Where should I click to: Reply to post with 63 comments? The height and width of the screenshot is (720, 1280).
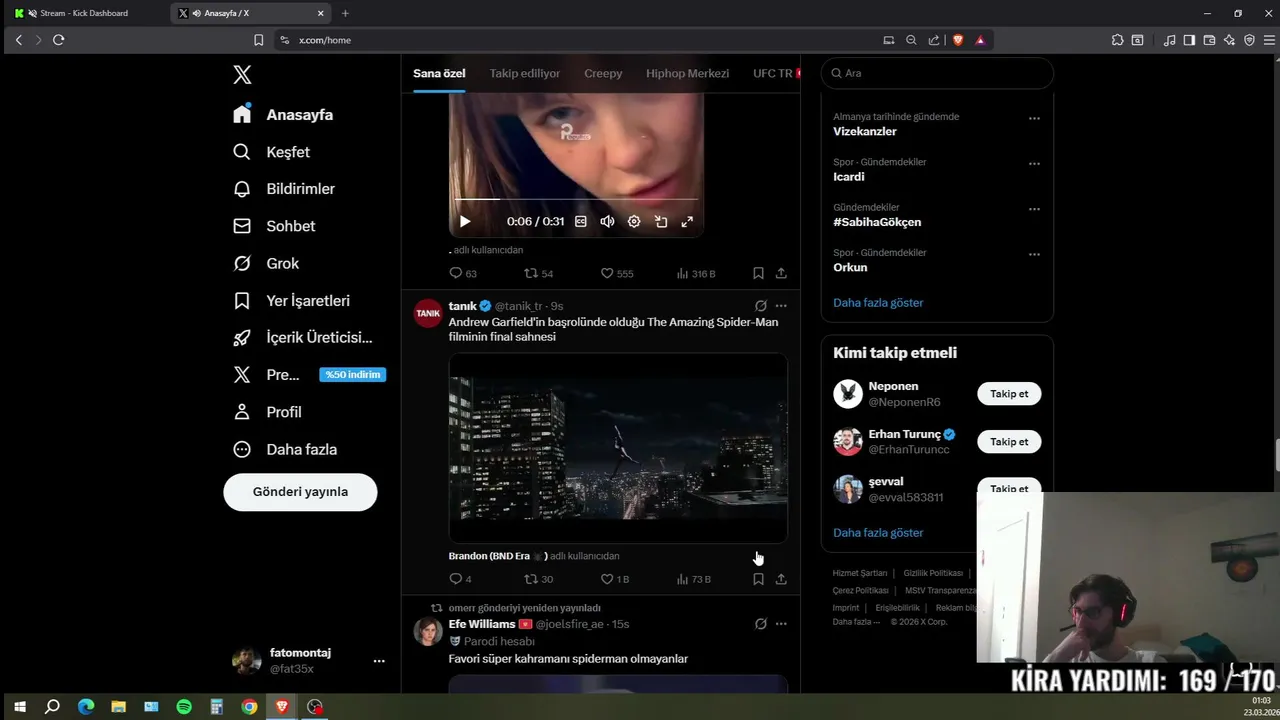pos(463,273)
